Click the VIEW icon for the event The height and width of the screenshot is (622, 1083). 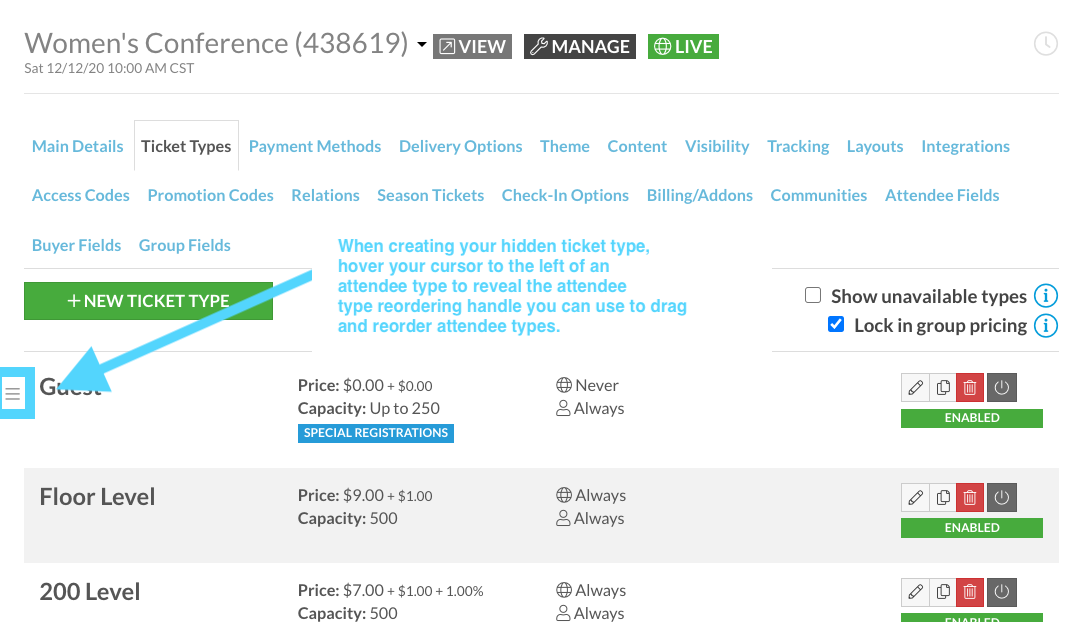(472, 46)
